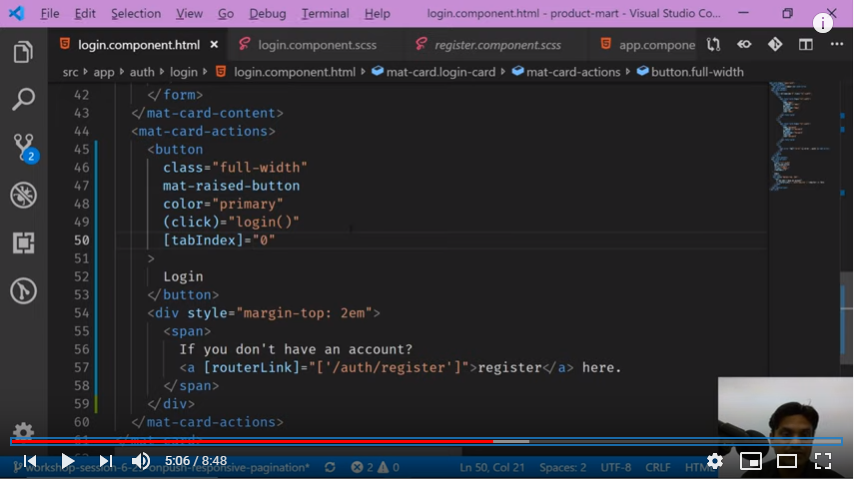Expand the button.full-width breadcrumb
Image resolution: width=854 pixels, height=479 pixels.
[696, 72]
